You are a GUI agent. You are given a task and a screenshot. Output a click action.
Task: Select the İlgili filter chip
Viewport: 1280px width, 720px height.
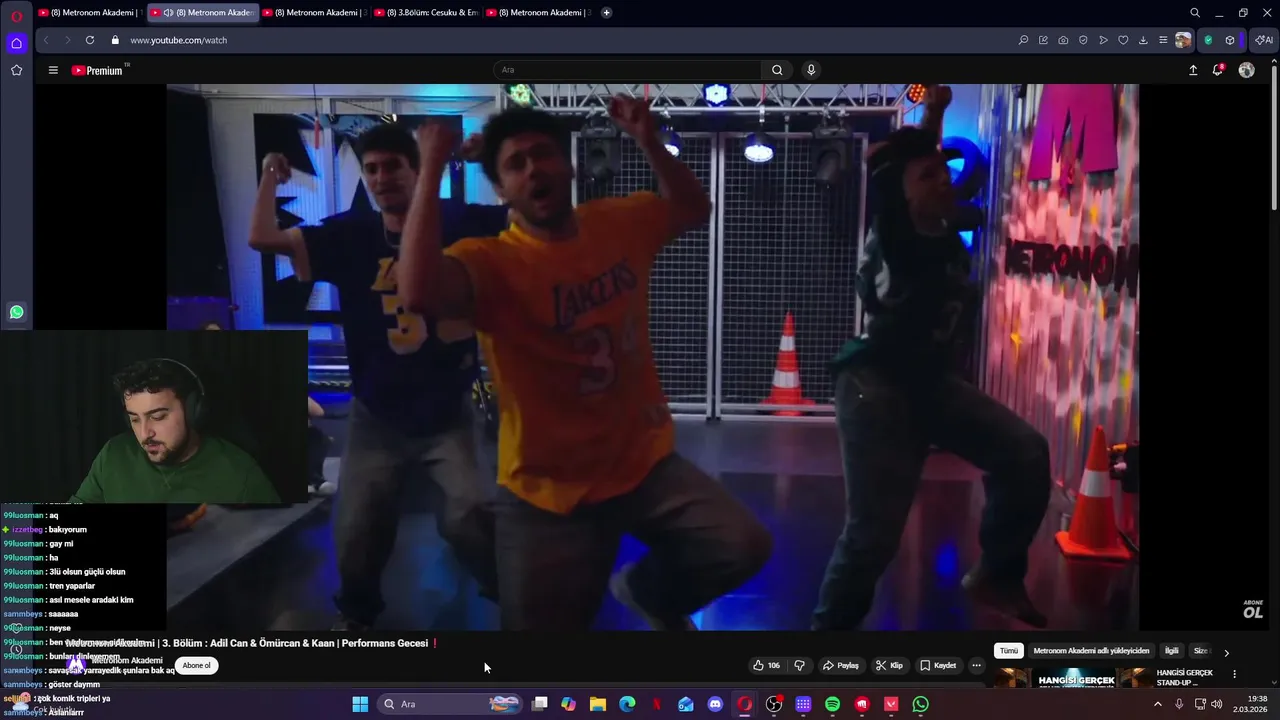coord(1171,651)
